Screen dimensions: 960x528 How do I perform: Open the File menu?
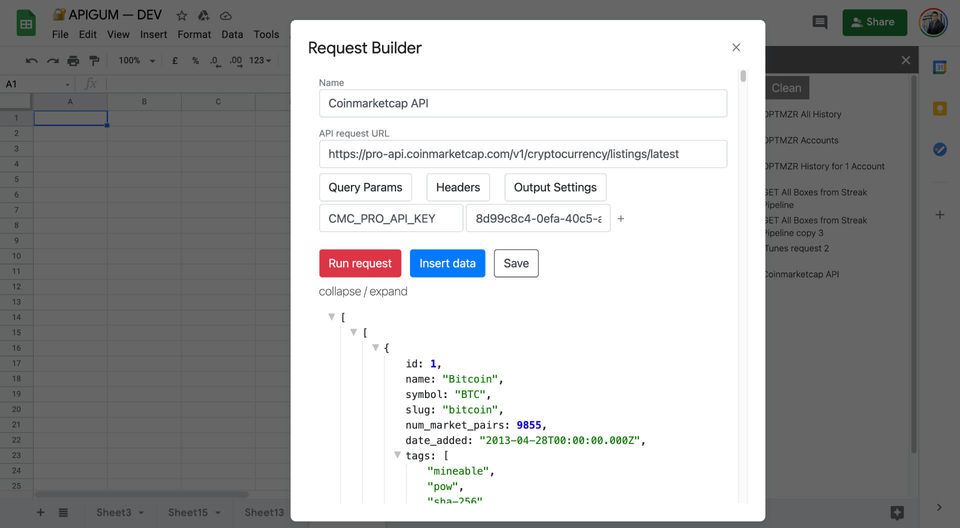[x=60, y=35]
